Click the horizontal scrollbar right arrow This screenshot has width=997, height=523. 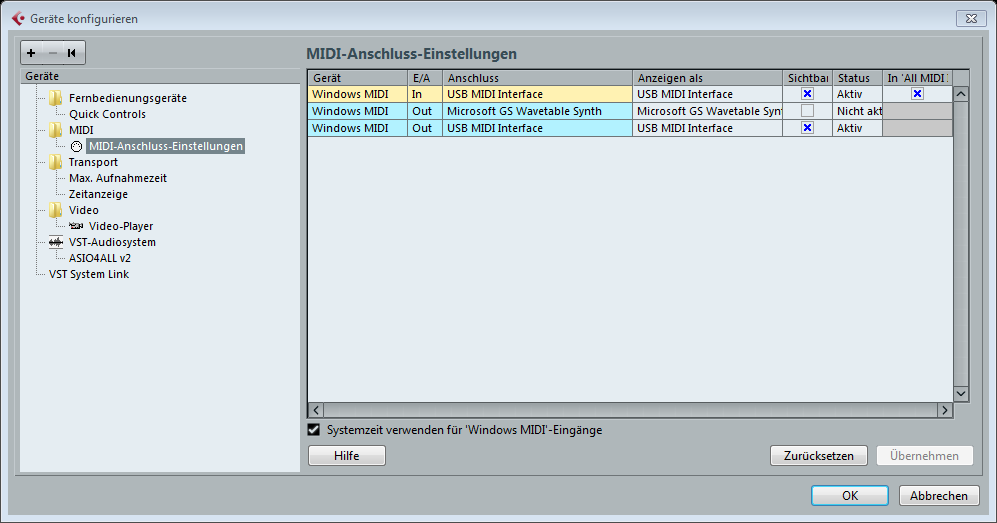click(945, 410)
